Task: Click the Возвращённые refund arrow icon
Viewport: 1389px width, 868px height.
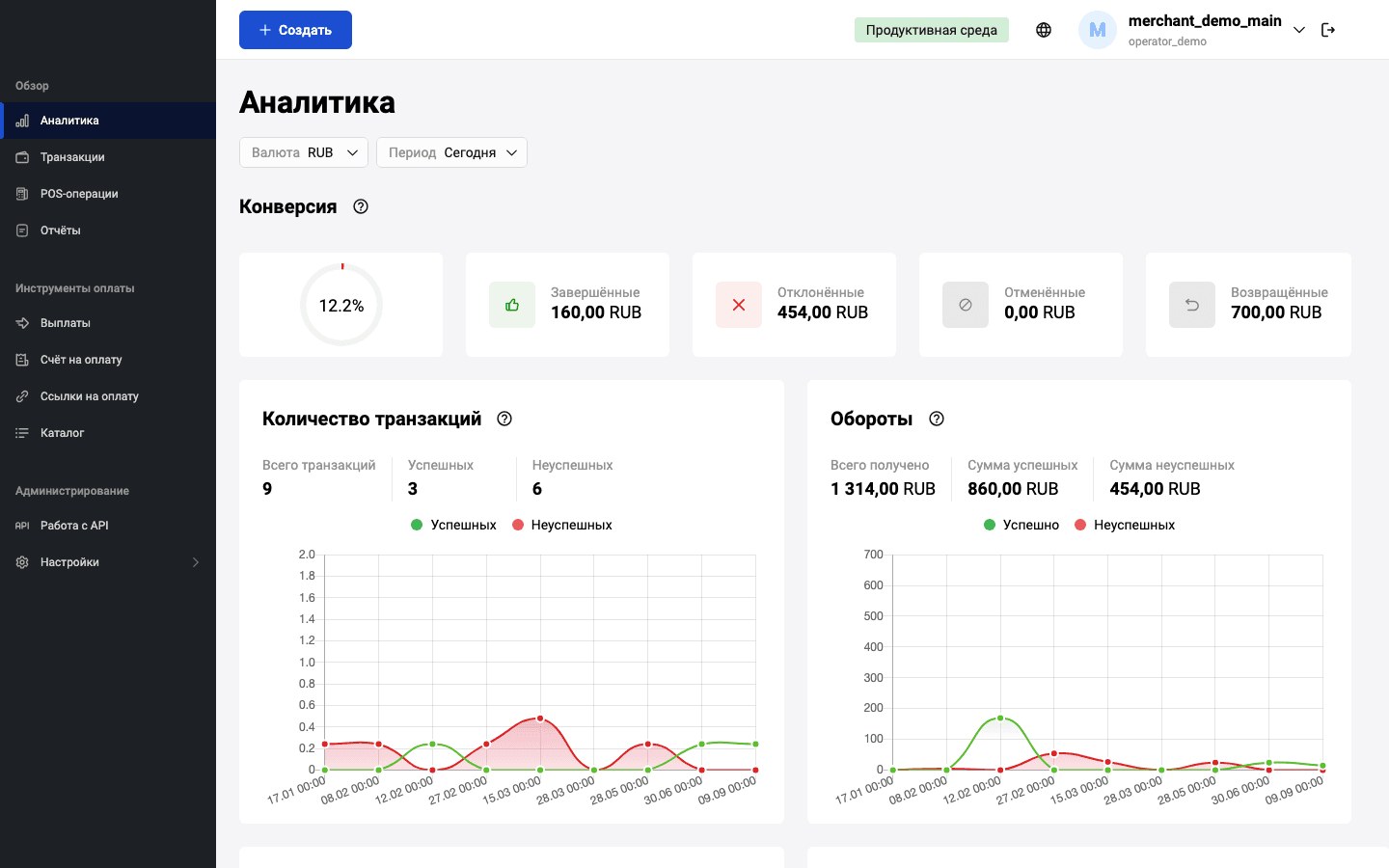Action: pos(1192,305)
